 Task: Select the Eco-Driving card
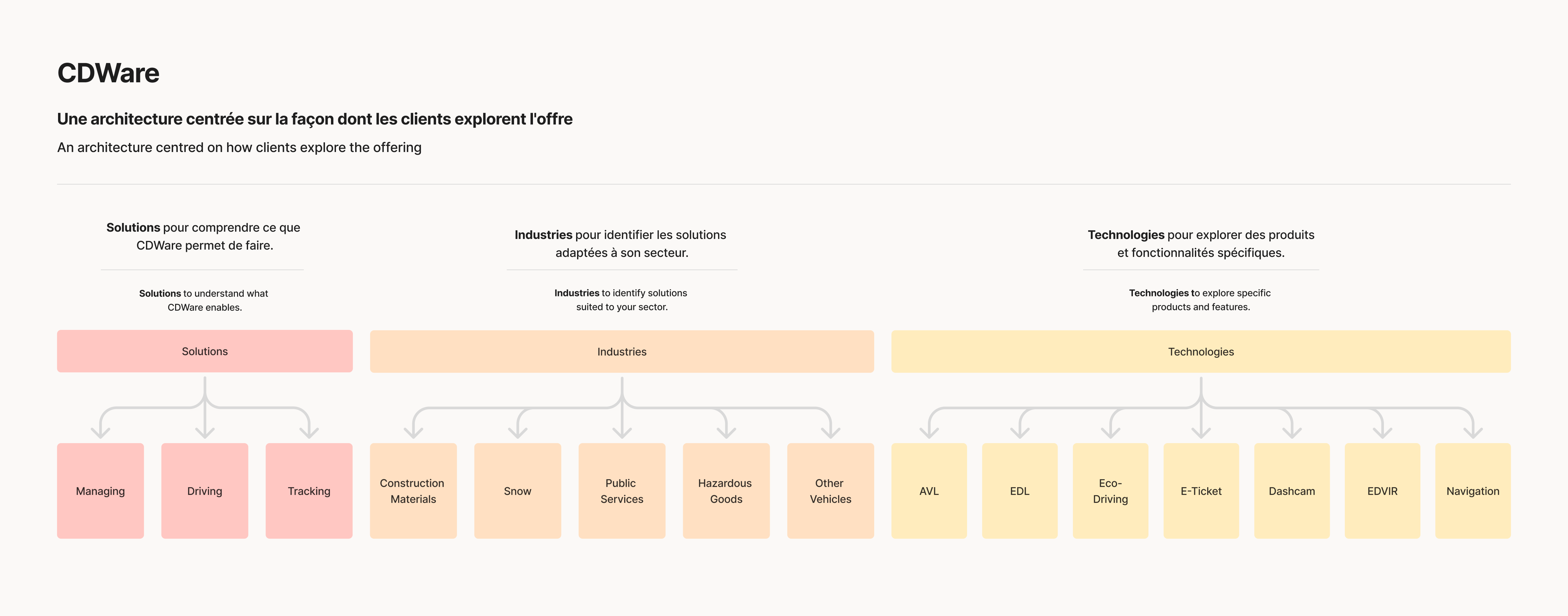click(x=1110, y=491)
